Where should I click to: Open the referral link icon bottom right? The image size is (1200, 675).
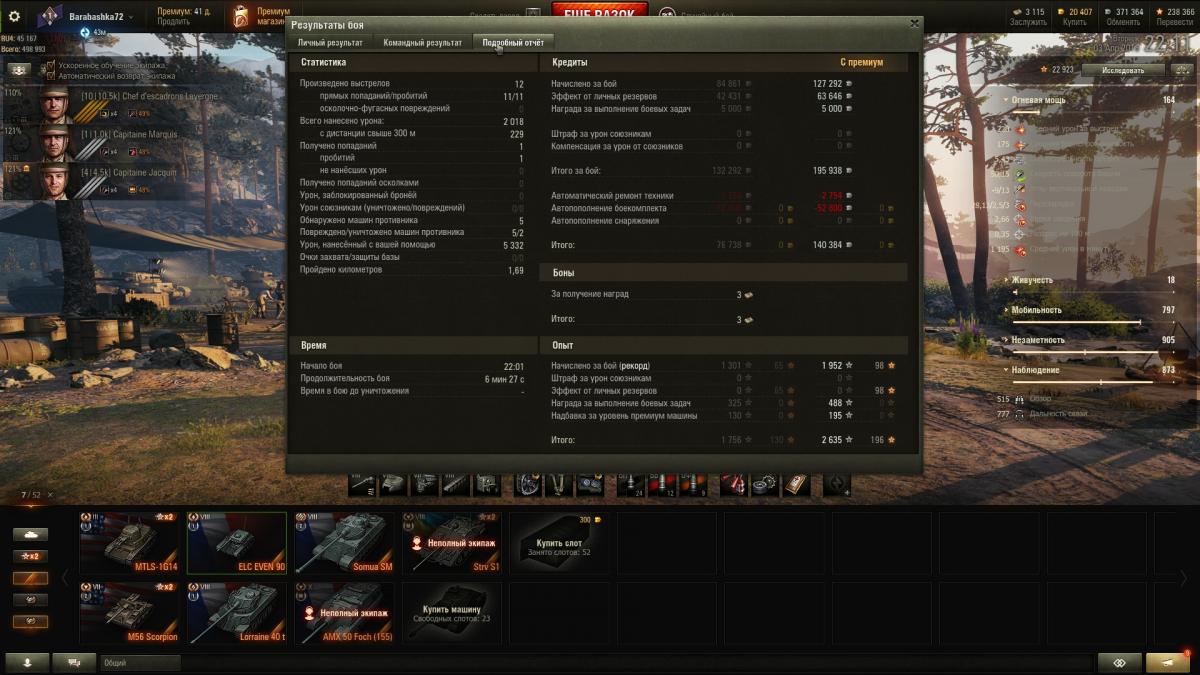[x=1120, y=662]
